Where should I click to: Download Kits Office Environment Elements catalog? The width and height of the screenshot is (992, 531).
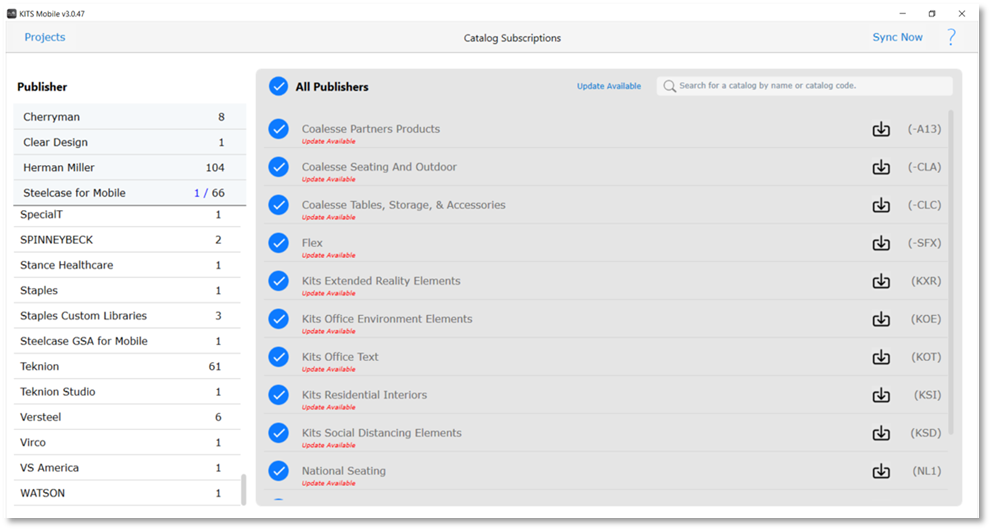coord(881,319)
